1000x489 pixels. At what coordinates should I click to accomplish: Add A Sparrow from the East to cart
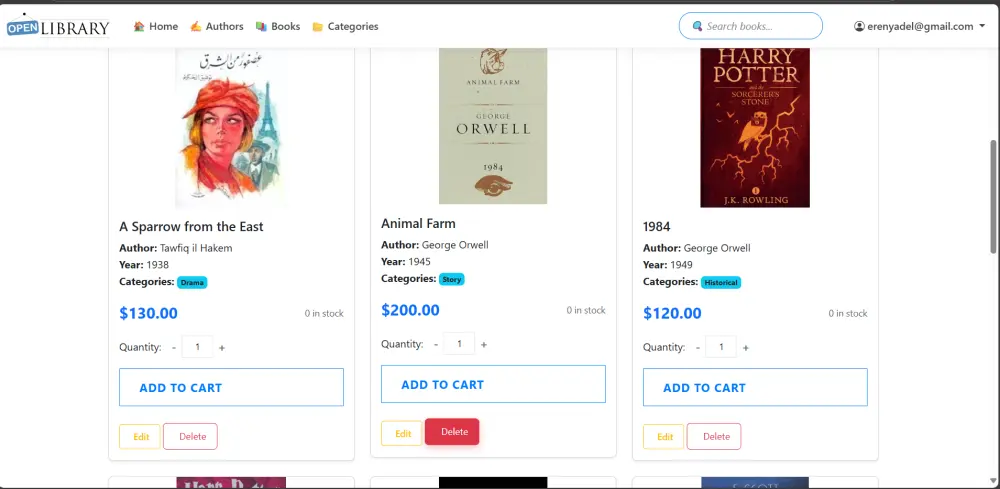231,387
